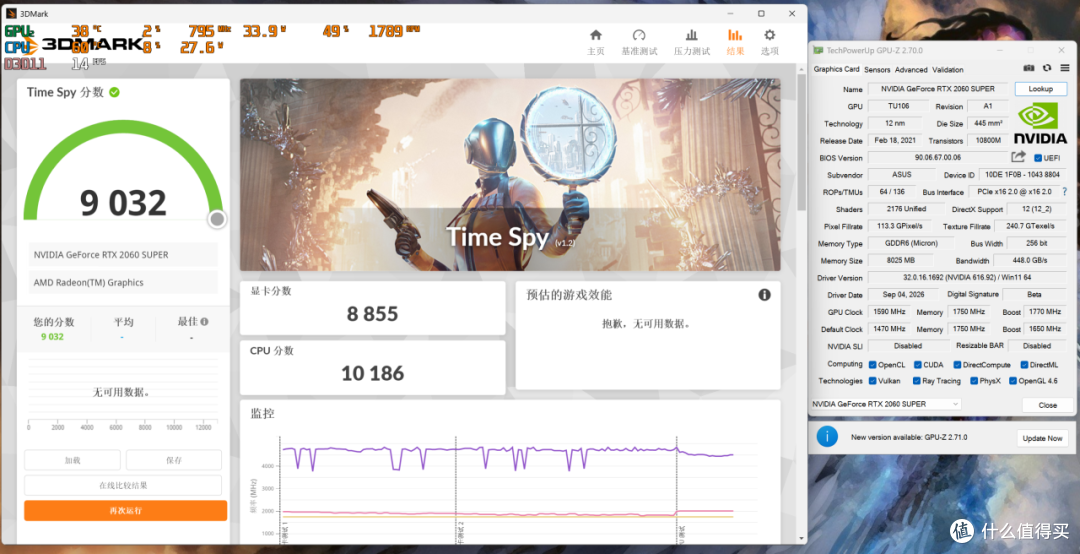Image resolution: width=1080 pixels, height=554 pixels.
Task: Click the info icon beside 最佳
Action: (x=205, y=322)
